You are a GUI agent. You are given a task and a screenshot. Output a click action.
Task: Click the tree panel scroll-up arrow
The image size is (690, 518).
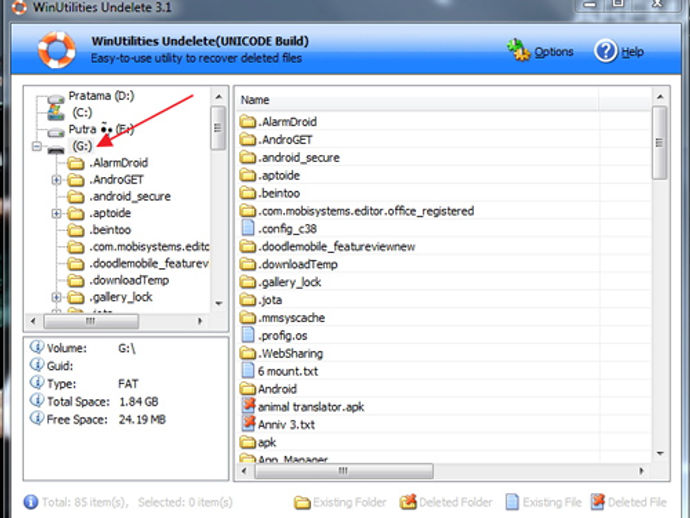pyautogui.click(x=219, y=96)
